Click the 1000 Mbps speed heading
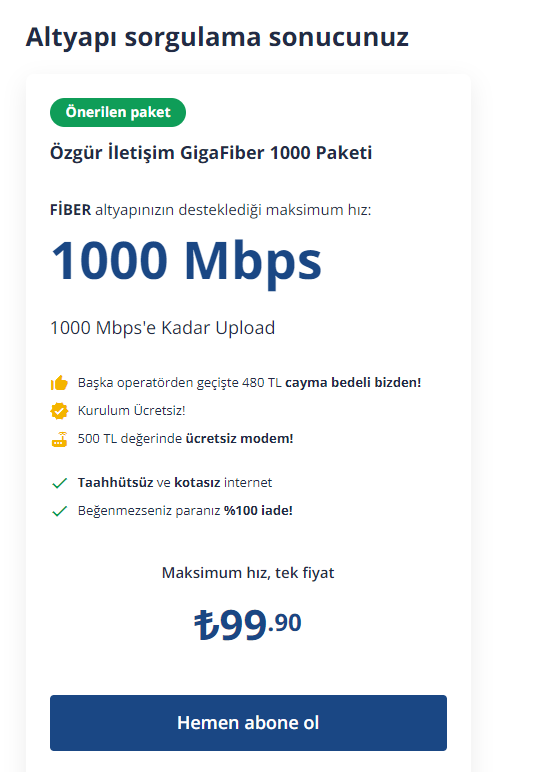 (186, 260)
